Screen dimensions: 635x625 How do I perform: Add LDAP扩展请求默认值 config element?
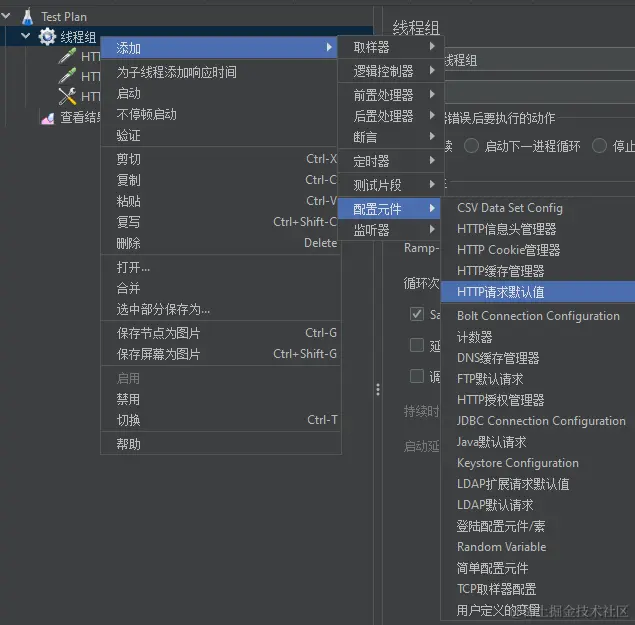click(x=538, y=484)
